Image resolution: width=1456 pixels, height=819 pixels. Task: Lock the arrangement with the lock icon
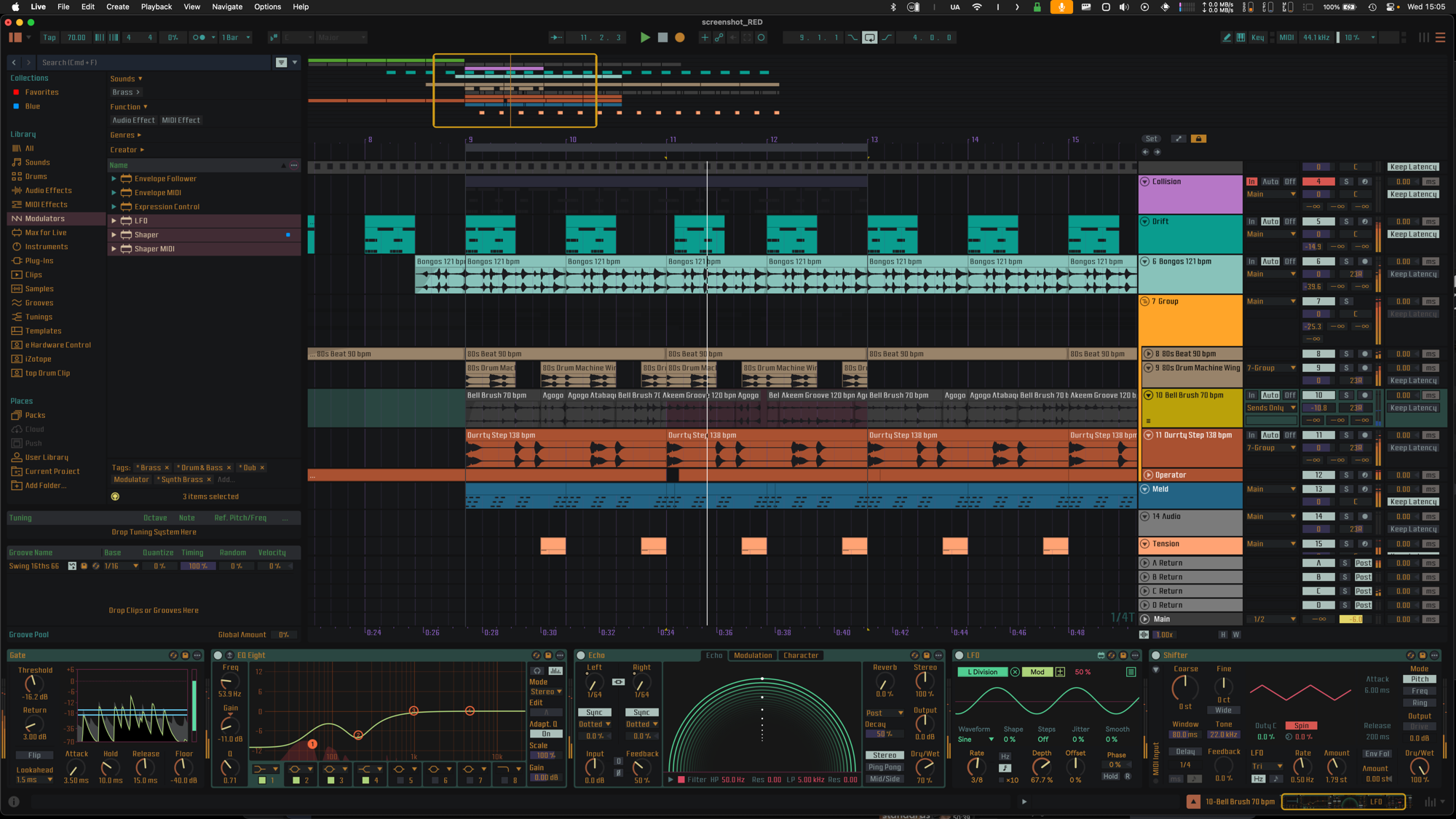(1199, 139)
